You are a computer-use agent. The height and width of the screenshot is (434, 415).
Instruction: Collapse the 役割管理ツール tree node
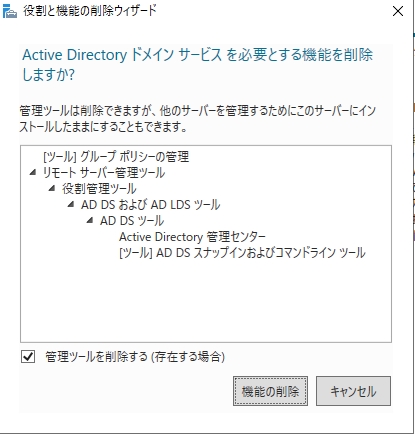coord(52,188)
